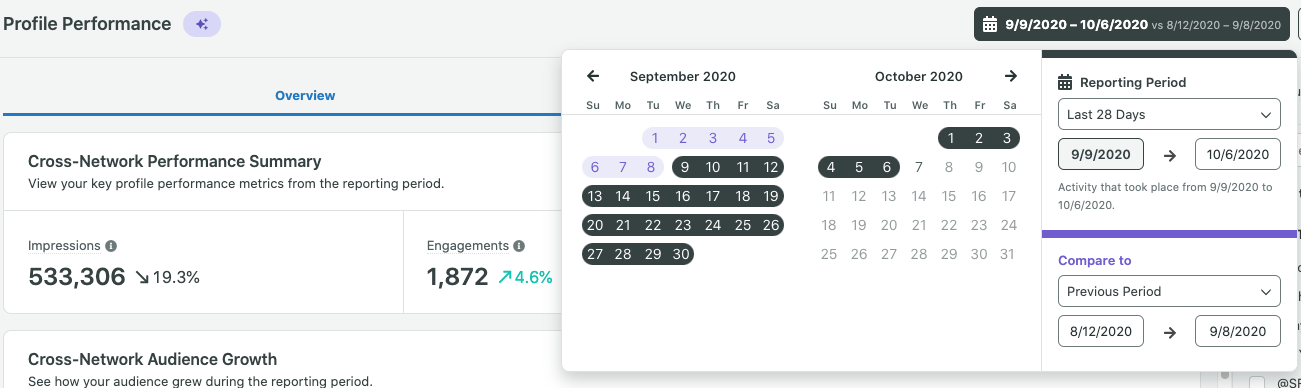Image resolution: width=1301 pixels, height=388 pixels.
Task: Select September 1 in the calendar
Action: pyautogui.click(x=654, y=139)
